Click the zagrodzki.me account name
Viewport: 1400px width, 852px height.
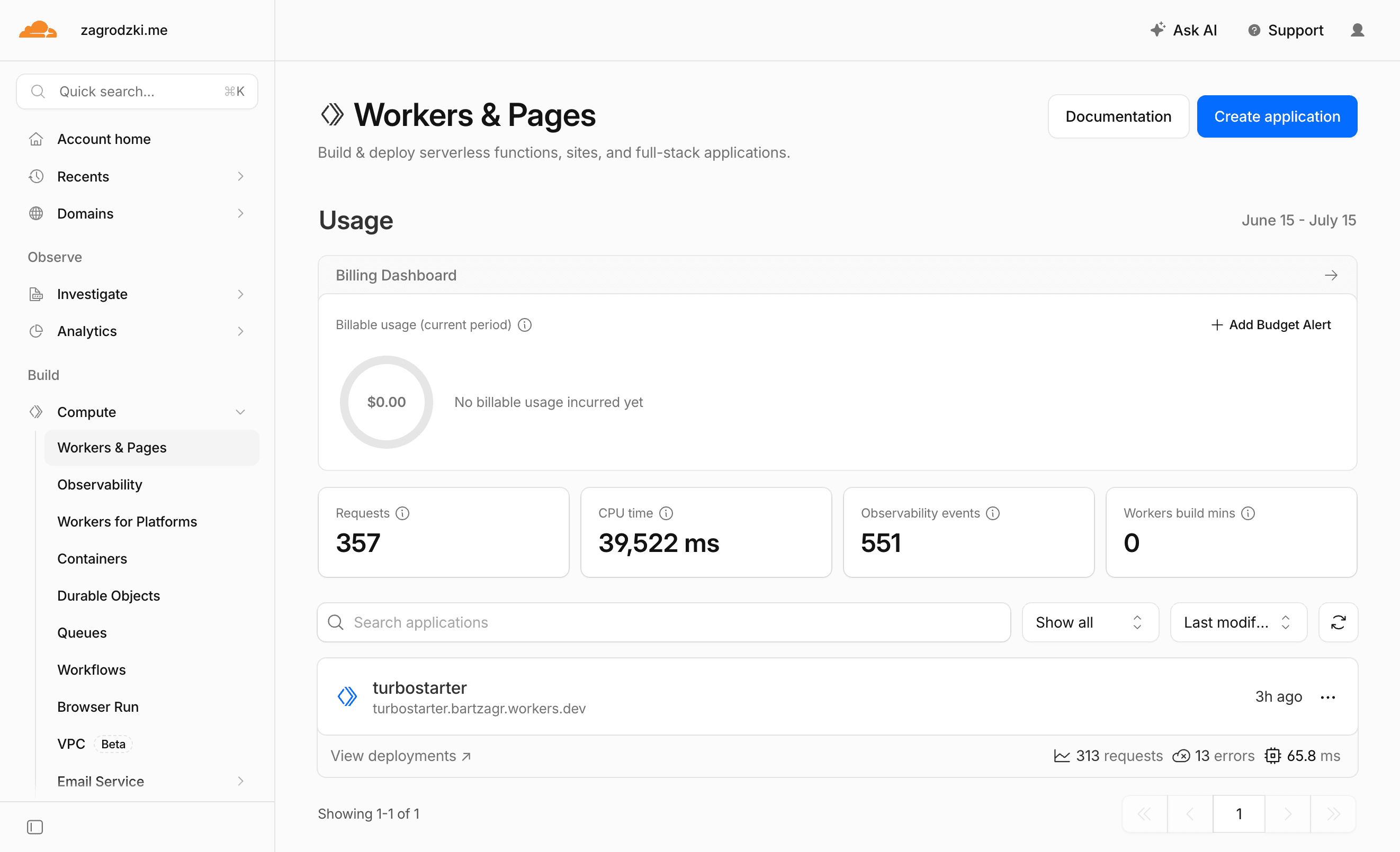pyautogui.click(x=124, y=30)
